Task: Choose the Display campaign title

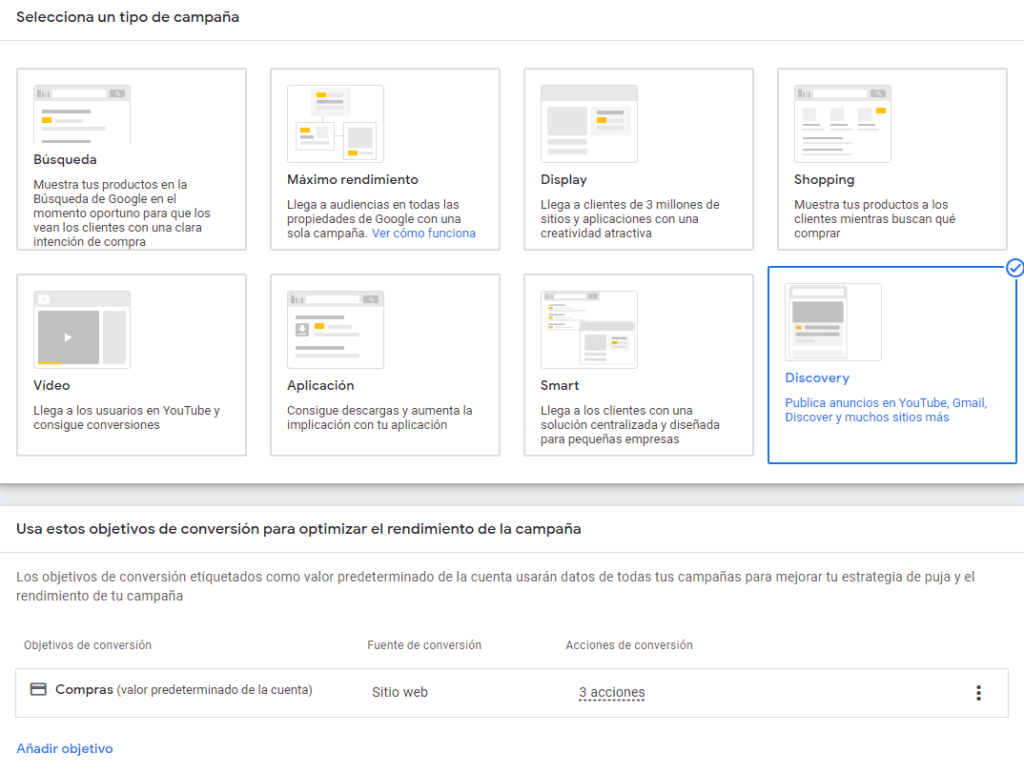Action: (x=564, y=180)
